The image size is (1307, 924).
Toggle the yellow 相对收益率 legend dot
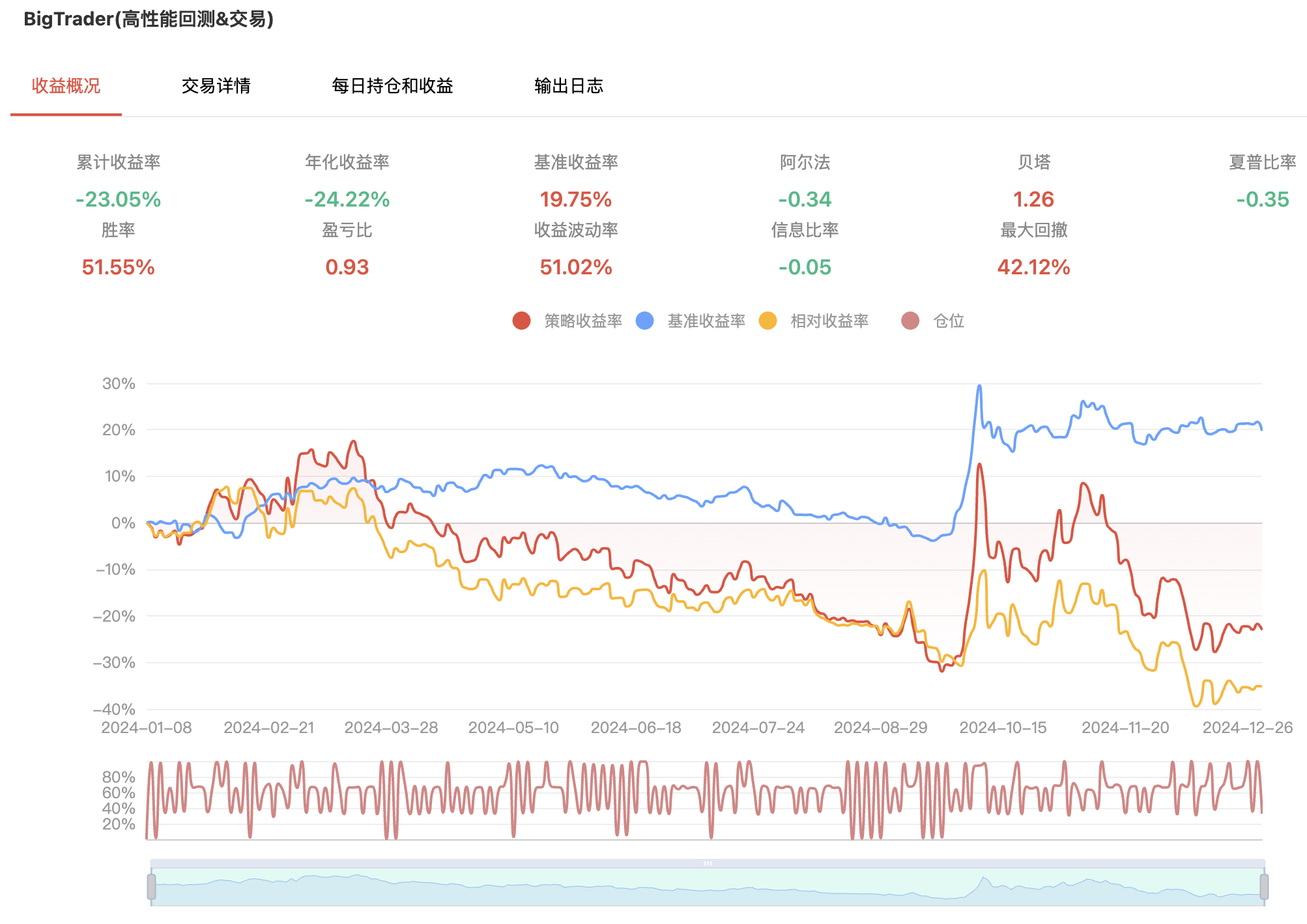tap(768, 321)
